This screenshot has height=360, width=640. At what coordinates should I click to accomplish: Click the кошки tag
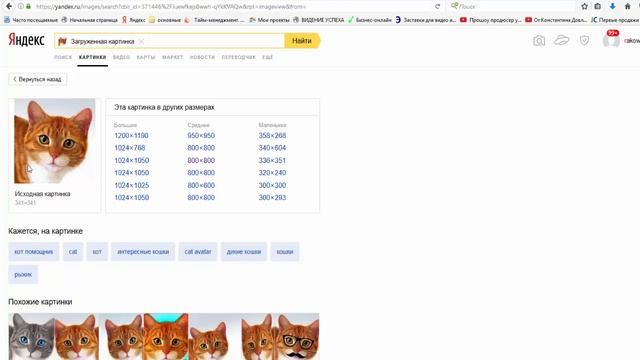pos(284,252)
